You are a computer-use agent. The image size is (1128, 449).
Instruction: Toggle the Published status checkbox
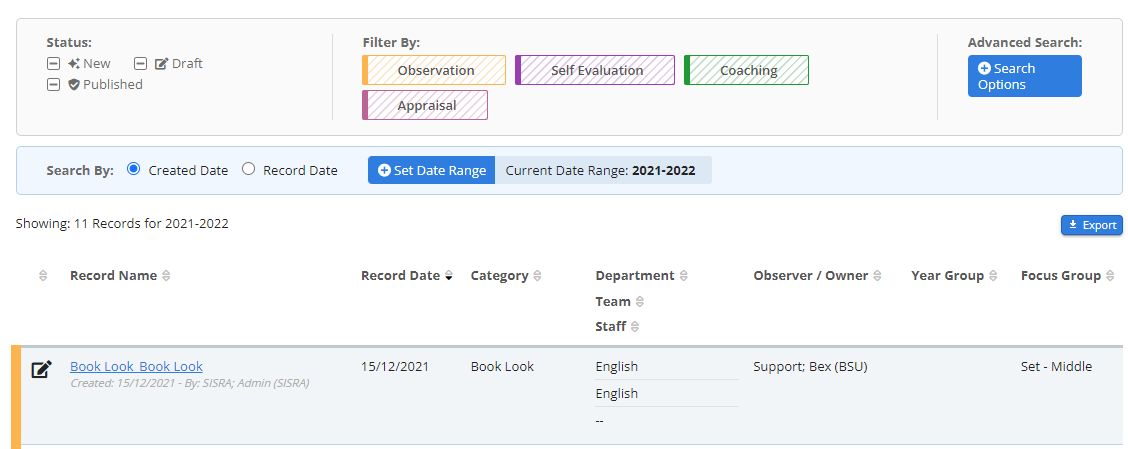[54, 85]
